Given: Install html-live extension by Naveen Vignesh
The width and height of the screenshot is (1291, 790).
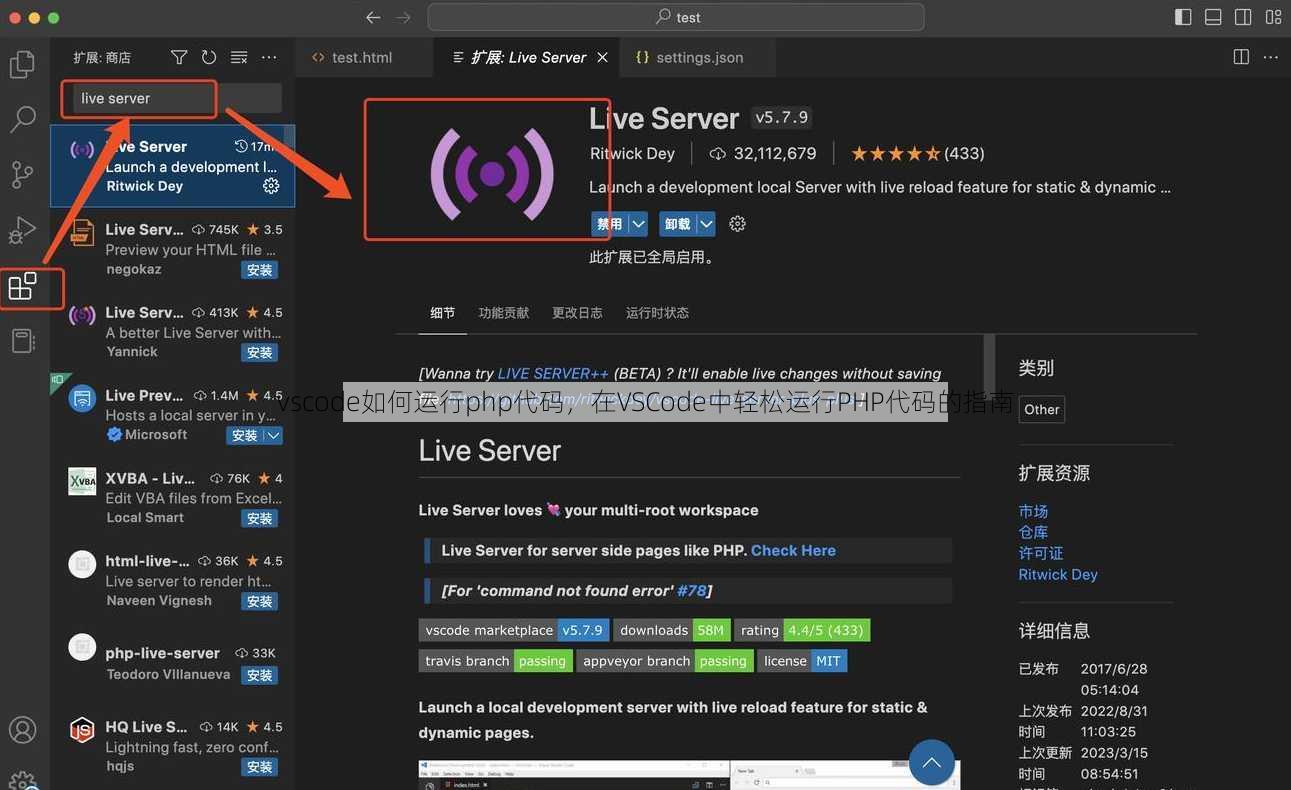Looking at the screenshot, I should pyautogui.click(x=260, y=601).
